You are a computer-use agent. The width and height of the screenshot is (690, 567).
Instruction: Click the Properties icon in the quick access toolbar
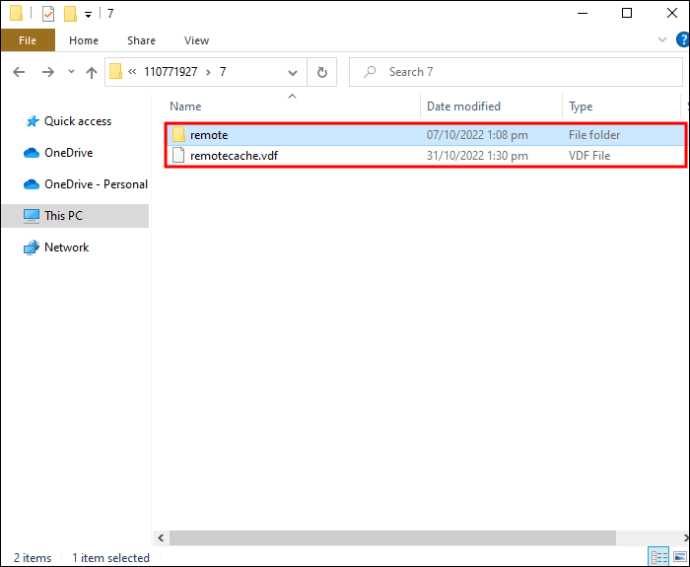48,14
